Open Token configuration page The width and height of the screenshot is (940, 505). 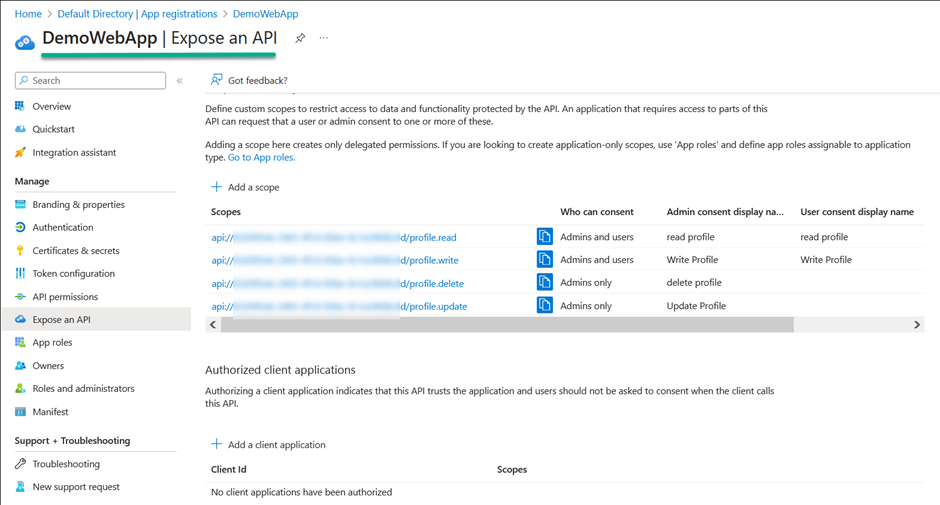point(73,273)
